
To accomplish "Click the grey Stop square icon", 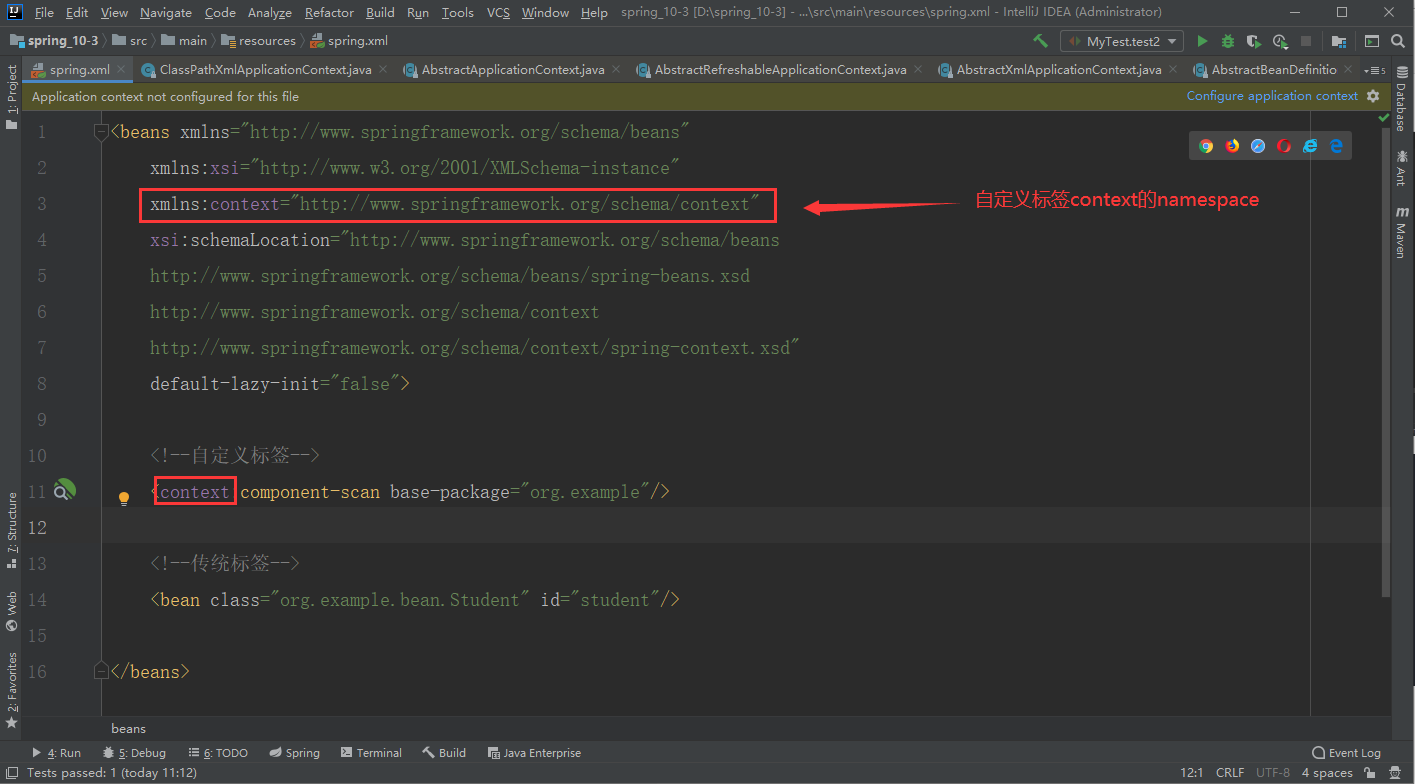I will 1305,41.
